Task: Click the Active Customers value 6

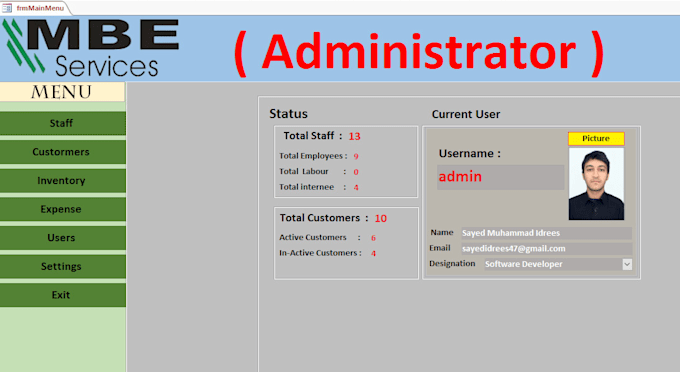Action: click(373, 238)
